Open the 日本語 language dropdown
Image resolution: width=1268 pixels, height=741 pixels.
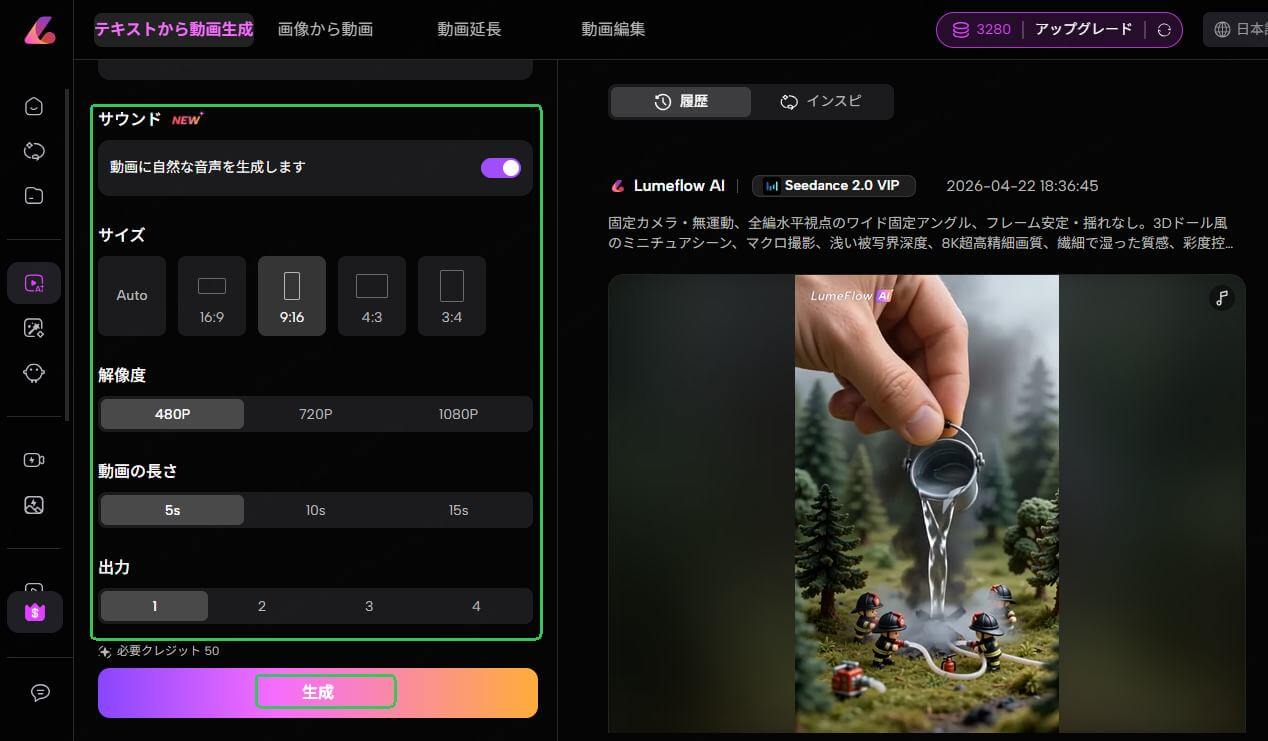pyautogui.click(x=1237, y=30)
